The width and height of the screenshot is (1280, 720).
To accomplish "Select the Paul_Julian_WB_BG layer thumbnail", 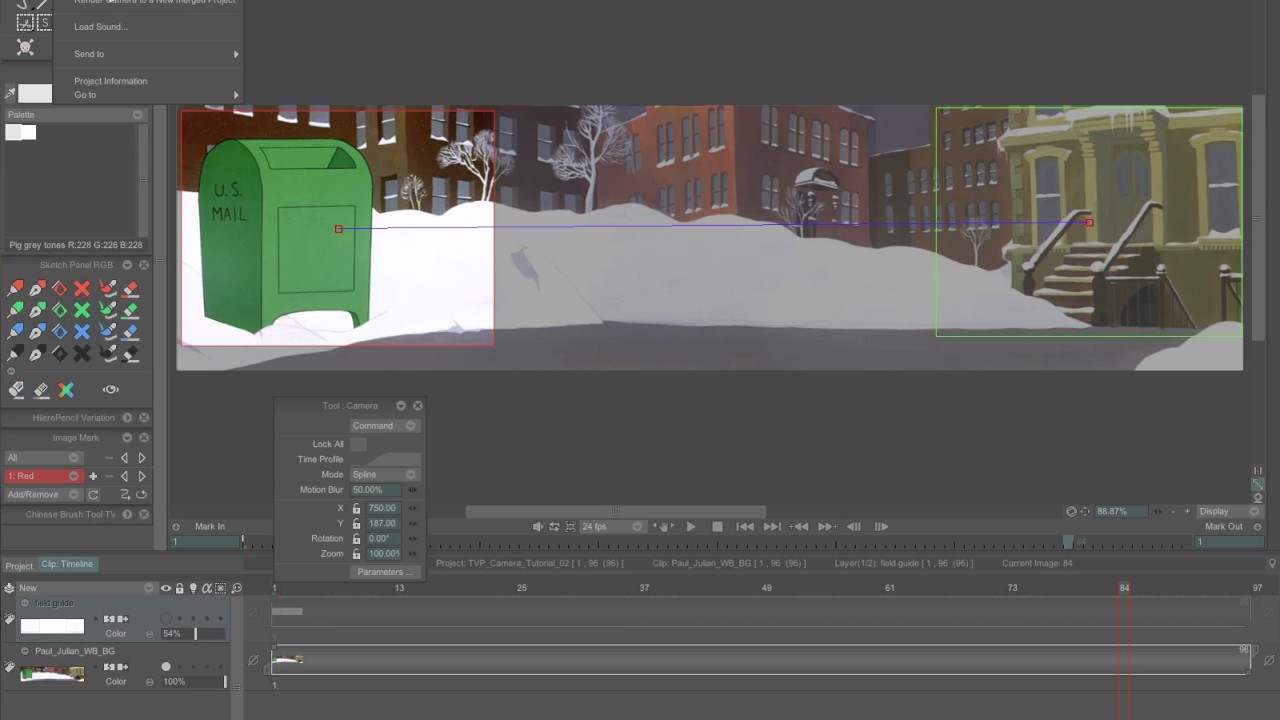I will tap(53, 673).
